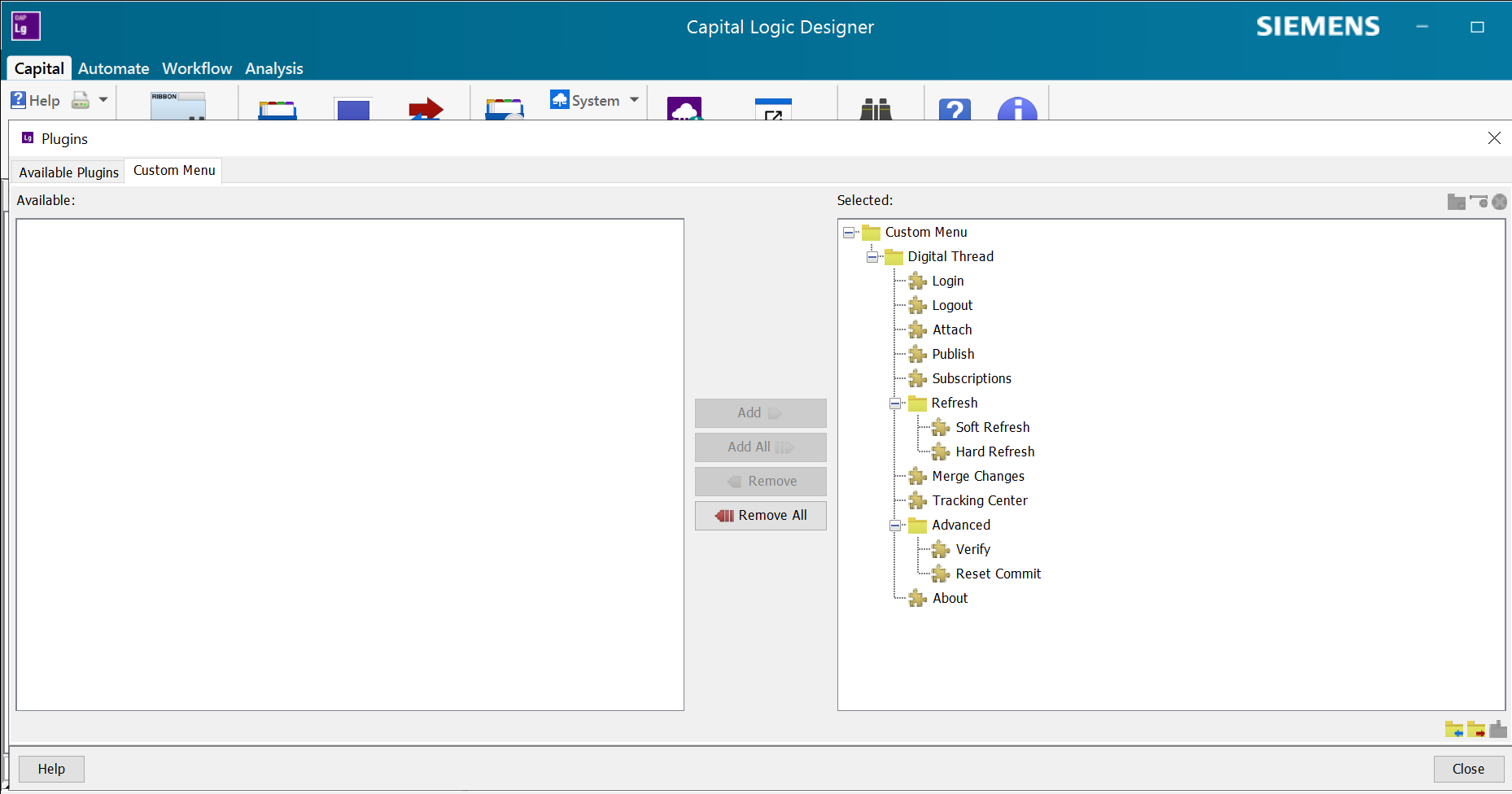Collapse the Digital Thread folder

872,257
